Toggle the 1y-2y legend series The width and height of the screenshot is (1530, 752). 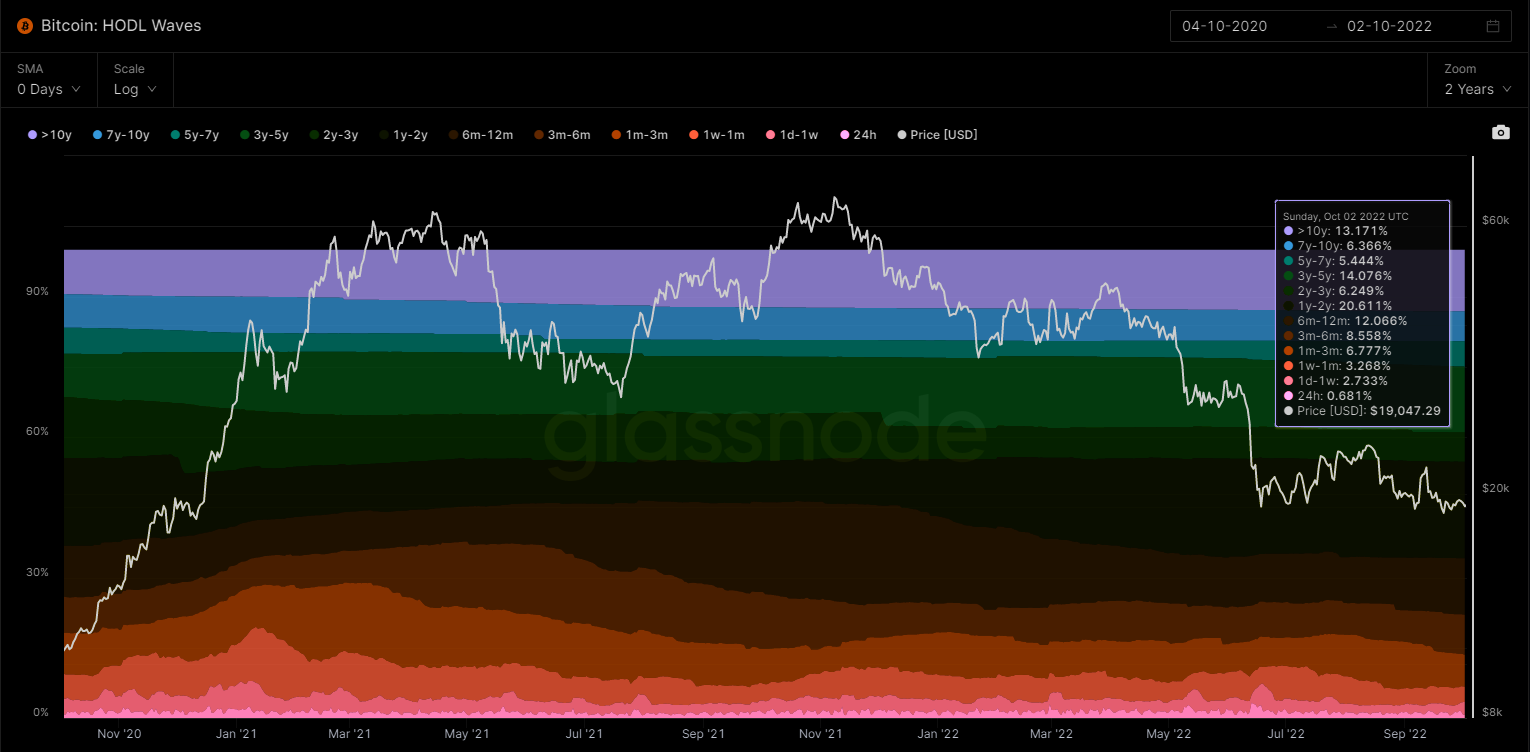click(403, 134)
